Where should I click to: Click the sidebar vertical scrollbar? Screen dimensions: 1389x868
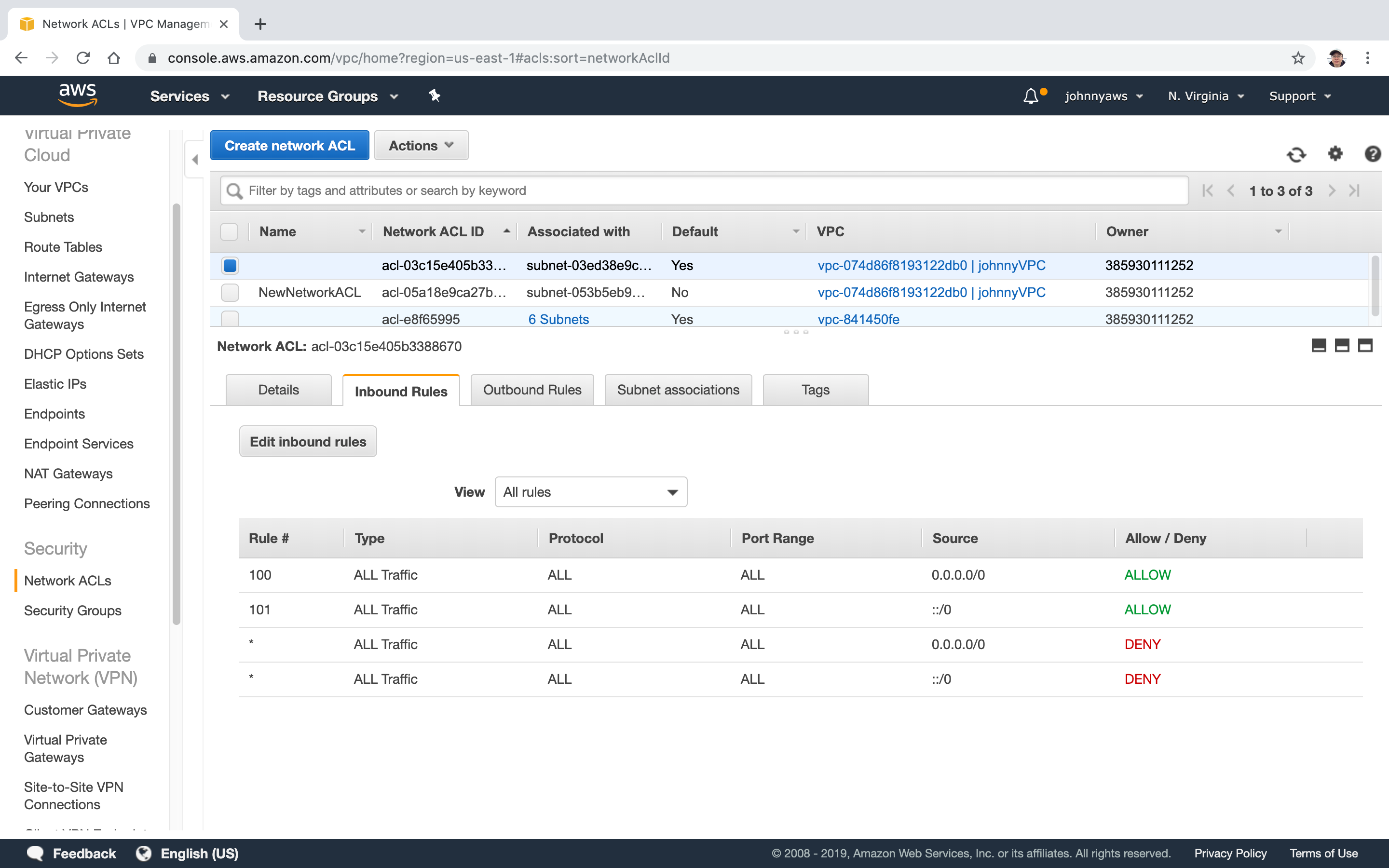click(176, 413)
